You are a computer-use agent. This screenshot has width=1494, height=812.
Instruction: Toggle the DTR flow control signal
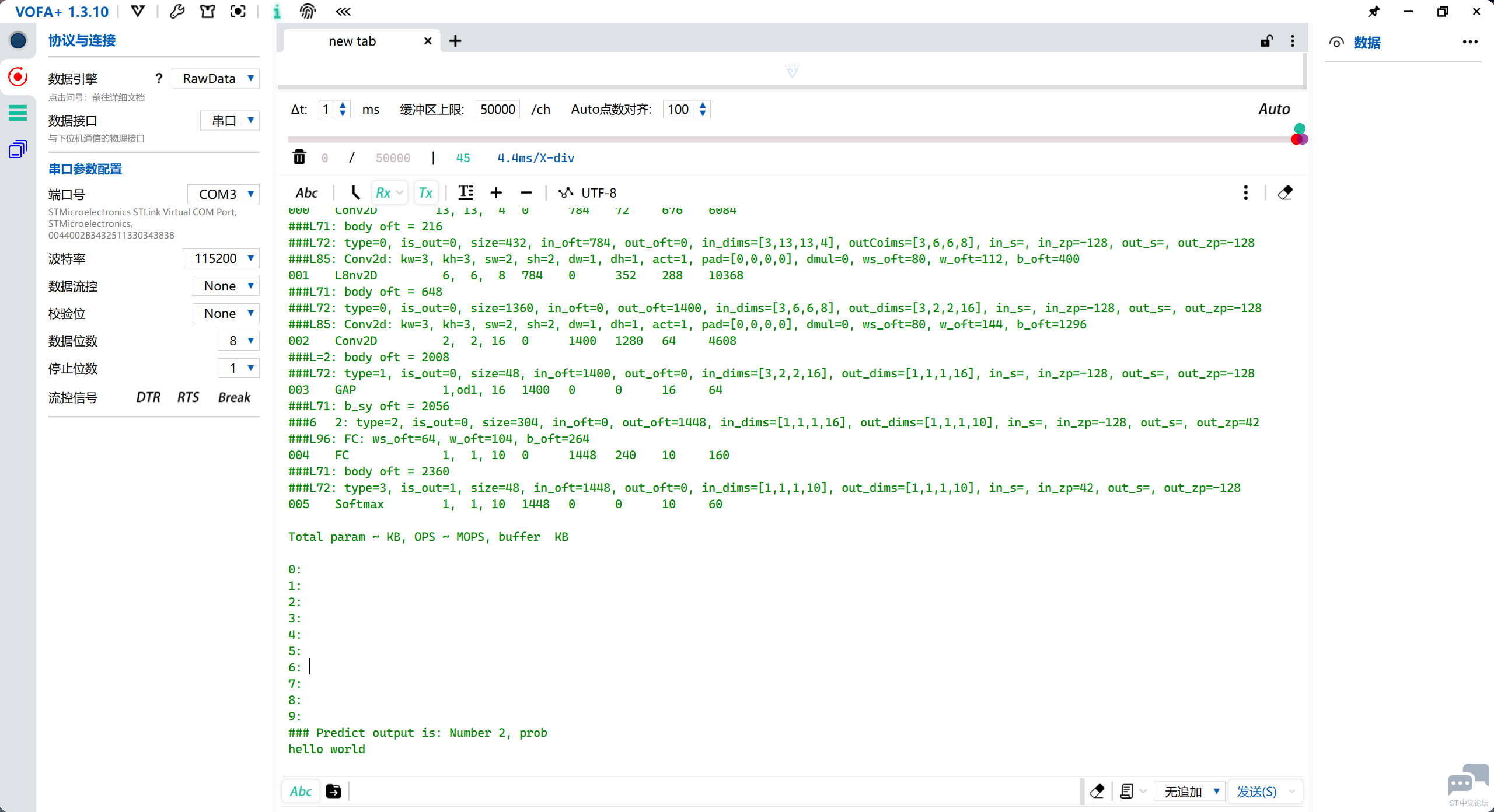pyautogui.click(x=148, y=397)
